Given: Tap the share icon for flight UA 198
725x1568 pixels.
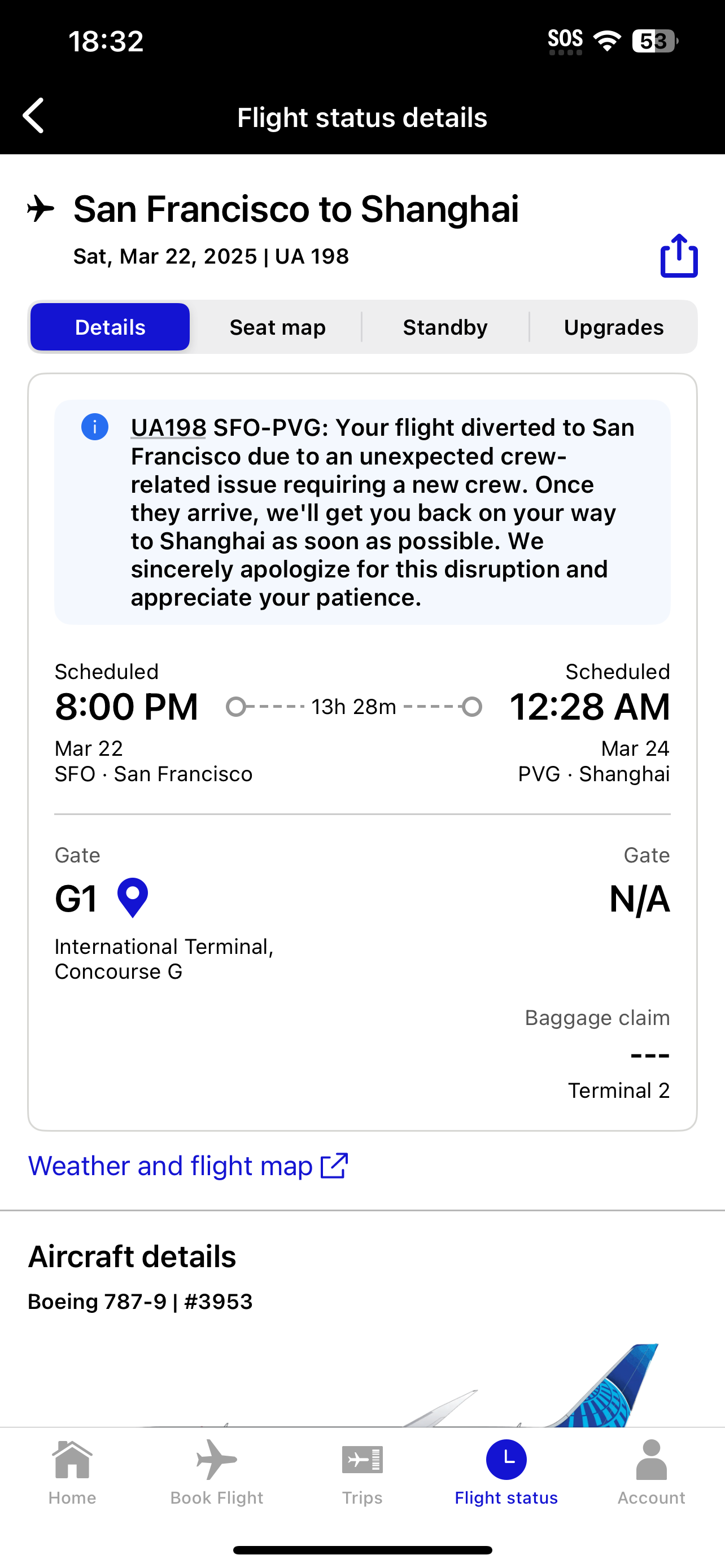Looking at the screenshot, I should pyautogui.click(x=679, y=256).
